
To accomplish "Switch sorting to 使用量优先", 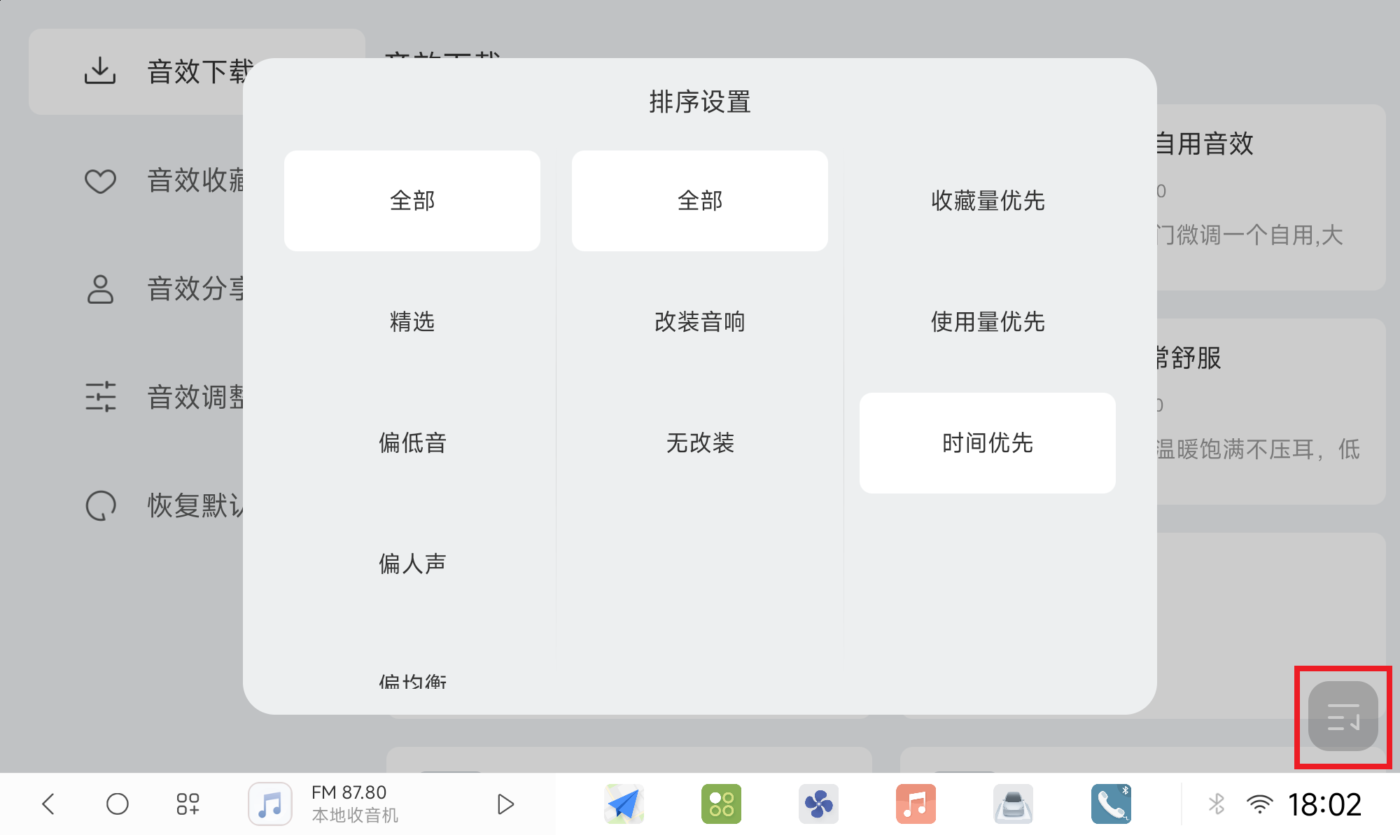I will [987, 322].
